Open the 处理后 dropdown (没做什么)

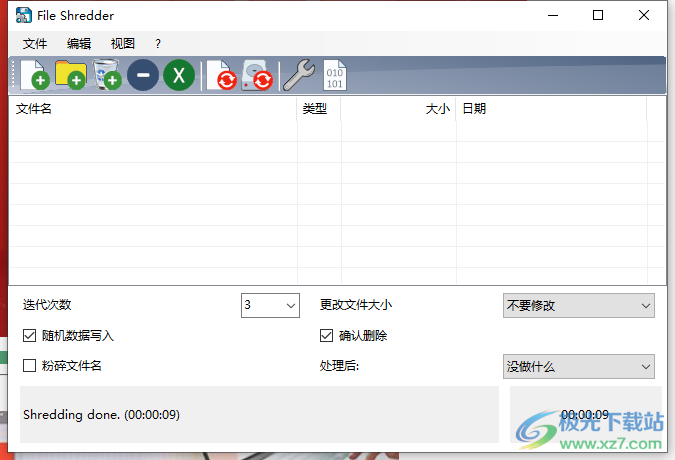[x=579, y=367]
